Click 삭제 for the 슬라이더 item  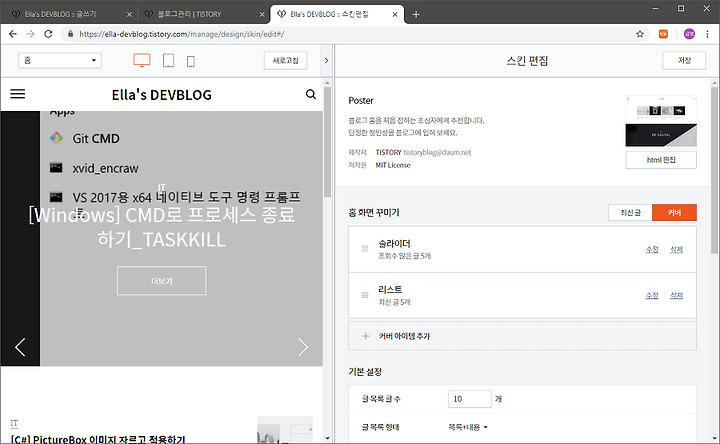[x=676, y=249]
